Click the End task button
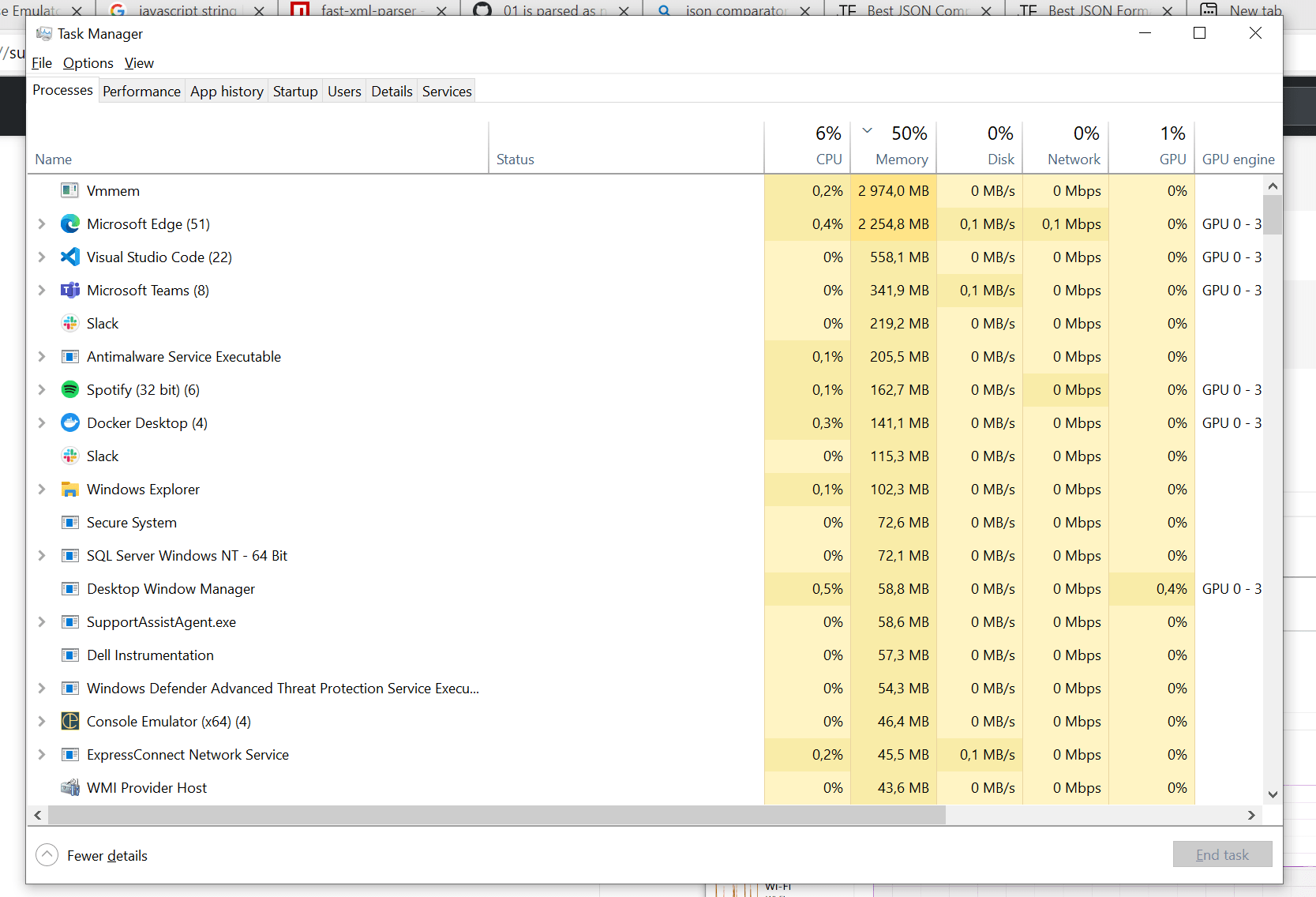The image size is (1316, 897). 1222,854
